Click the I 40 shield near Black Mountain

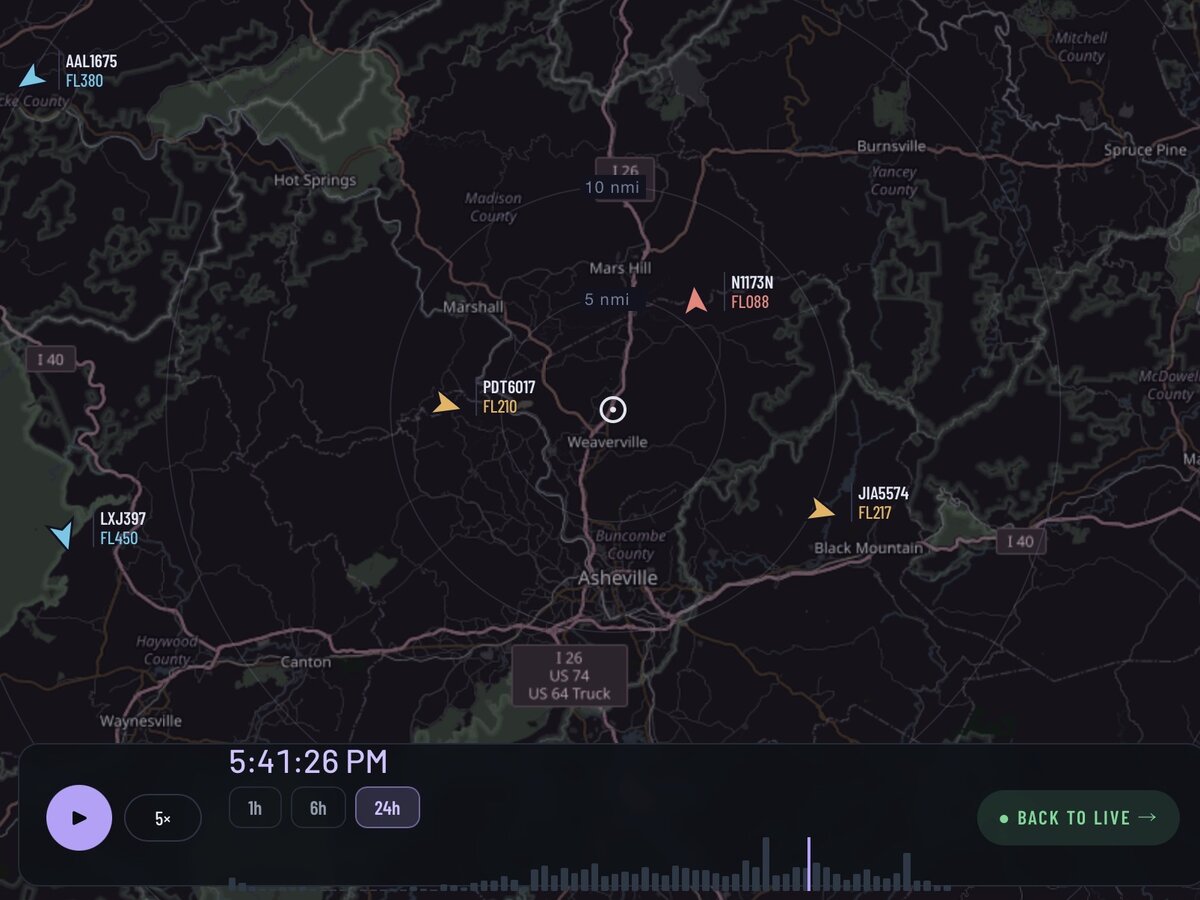[1020, 541]
